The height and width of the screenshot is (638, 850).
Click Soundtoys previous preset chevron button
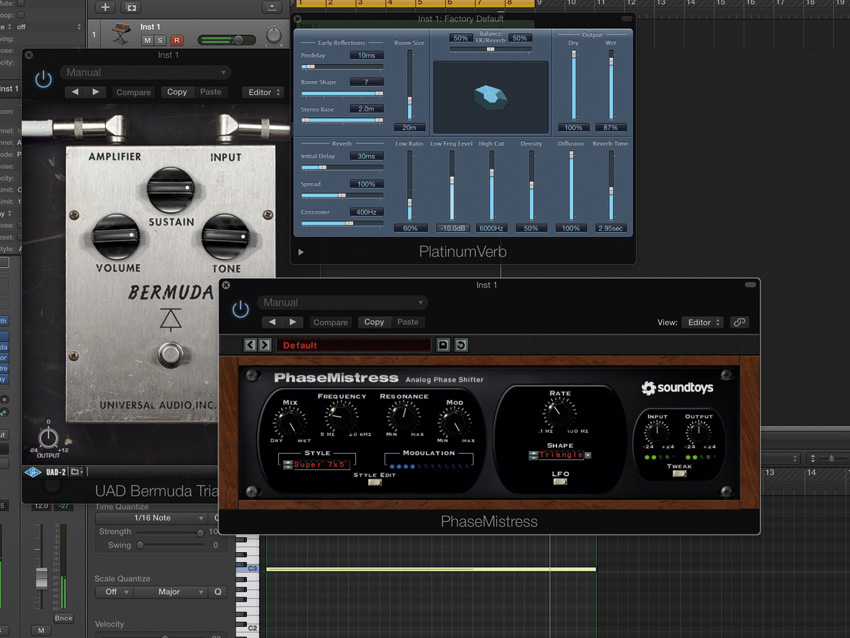[250, 345]
